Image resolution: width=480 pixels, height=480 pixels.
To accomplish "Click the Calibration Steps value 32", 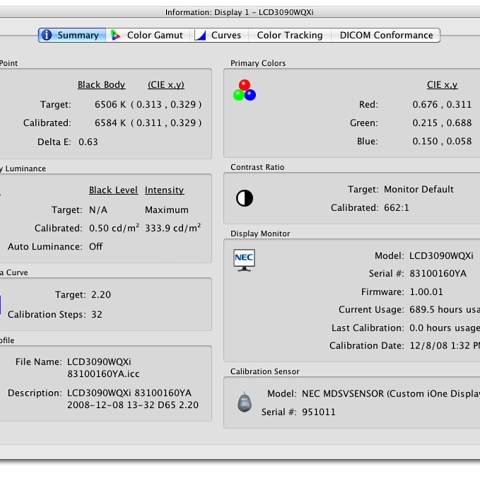I will (x=97, y=314).
